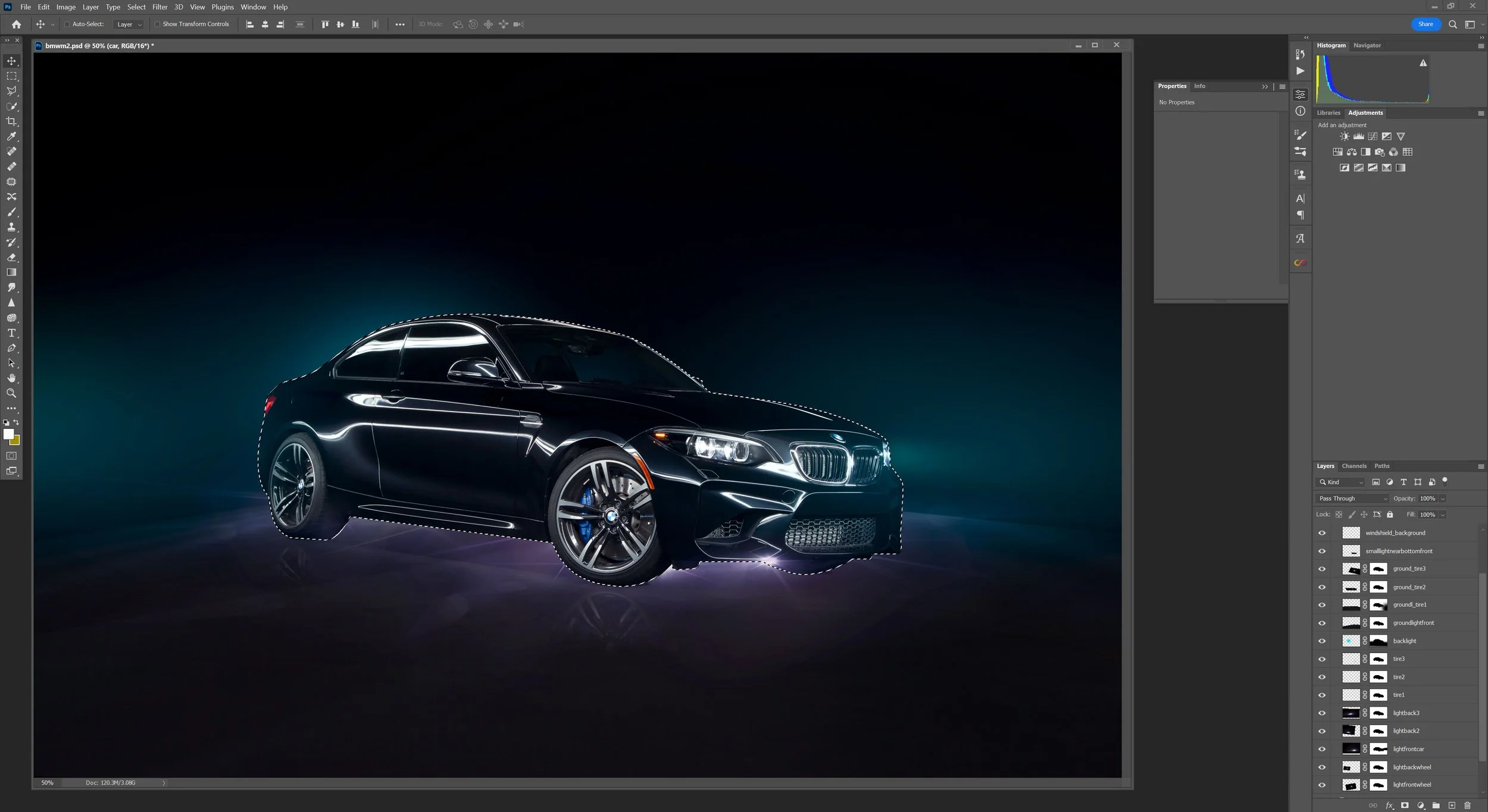1488x812 pixels.
Task: Hide the backlight layer
Action: tap(1322, 641)
